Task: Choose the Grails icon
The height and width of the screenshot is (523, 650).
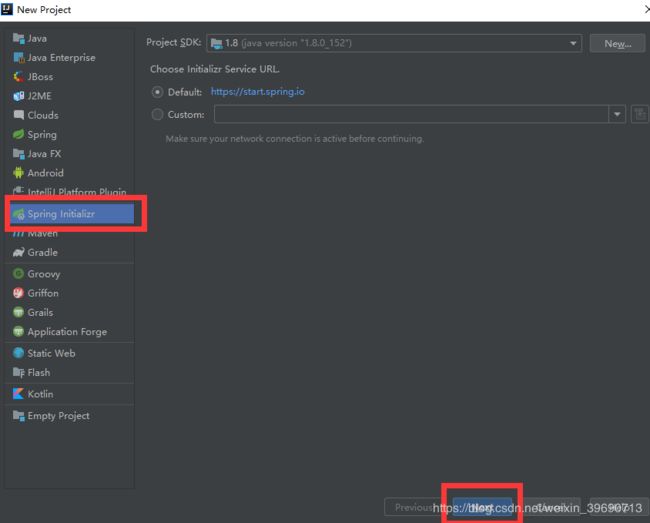Action: coord(18,312)
